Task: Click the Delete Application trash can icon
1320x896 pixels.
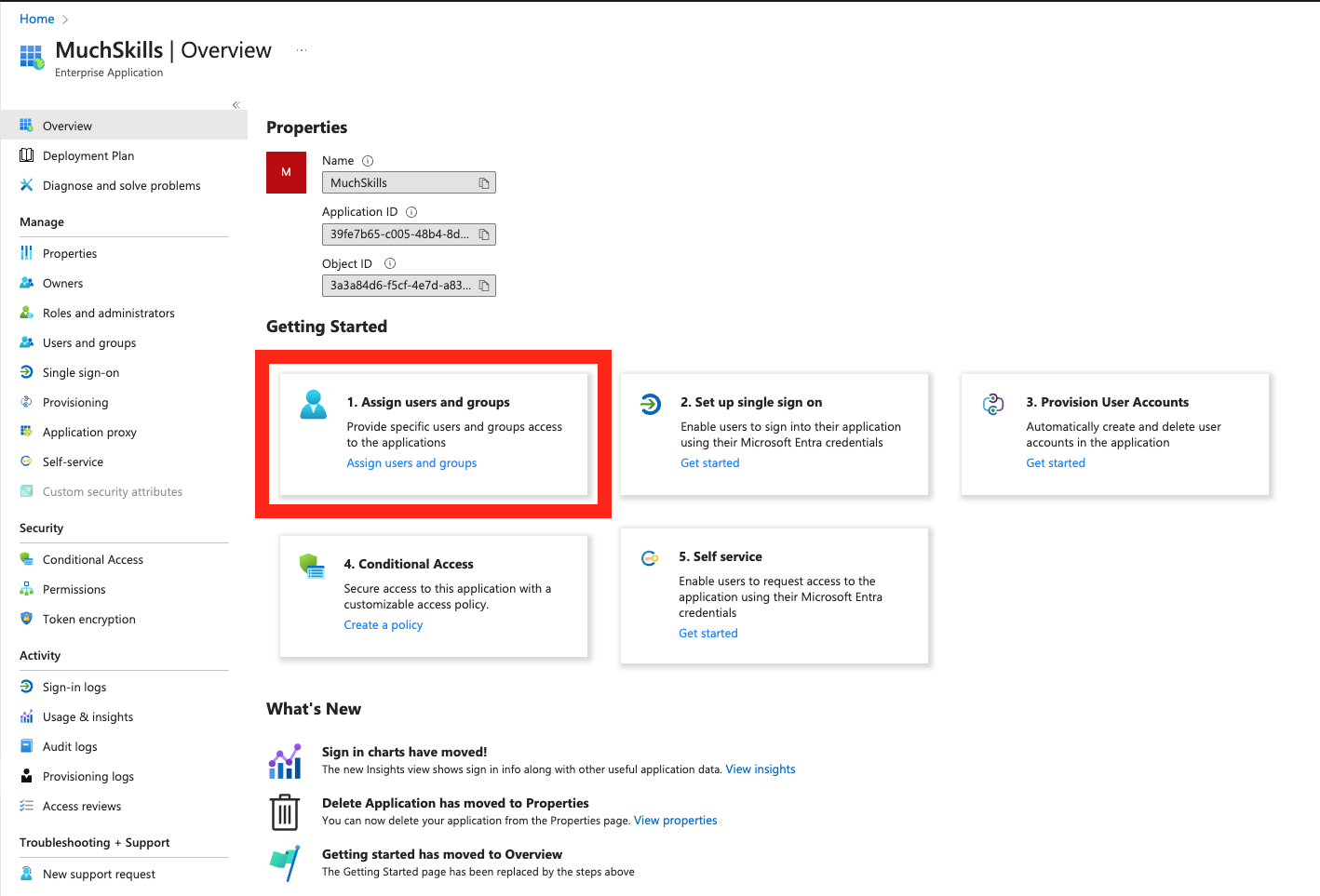Action: click(x=285, y=812)
